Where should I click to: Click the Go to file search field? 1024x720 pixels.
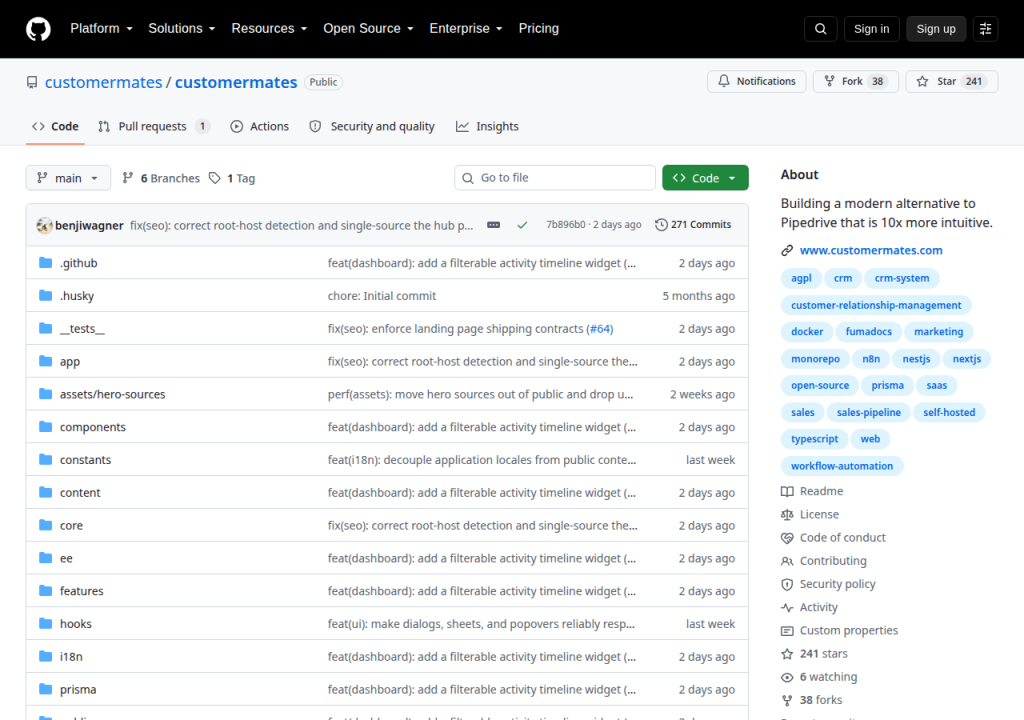555,178
